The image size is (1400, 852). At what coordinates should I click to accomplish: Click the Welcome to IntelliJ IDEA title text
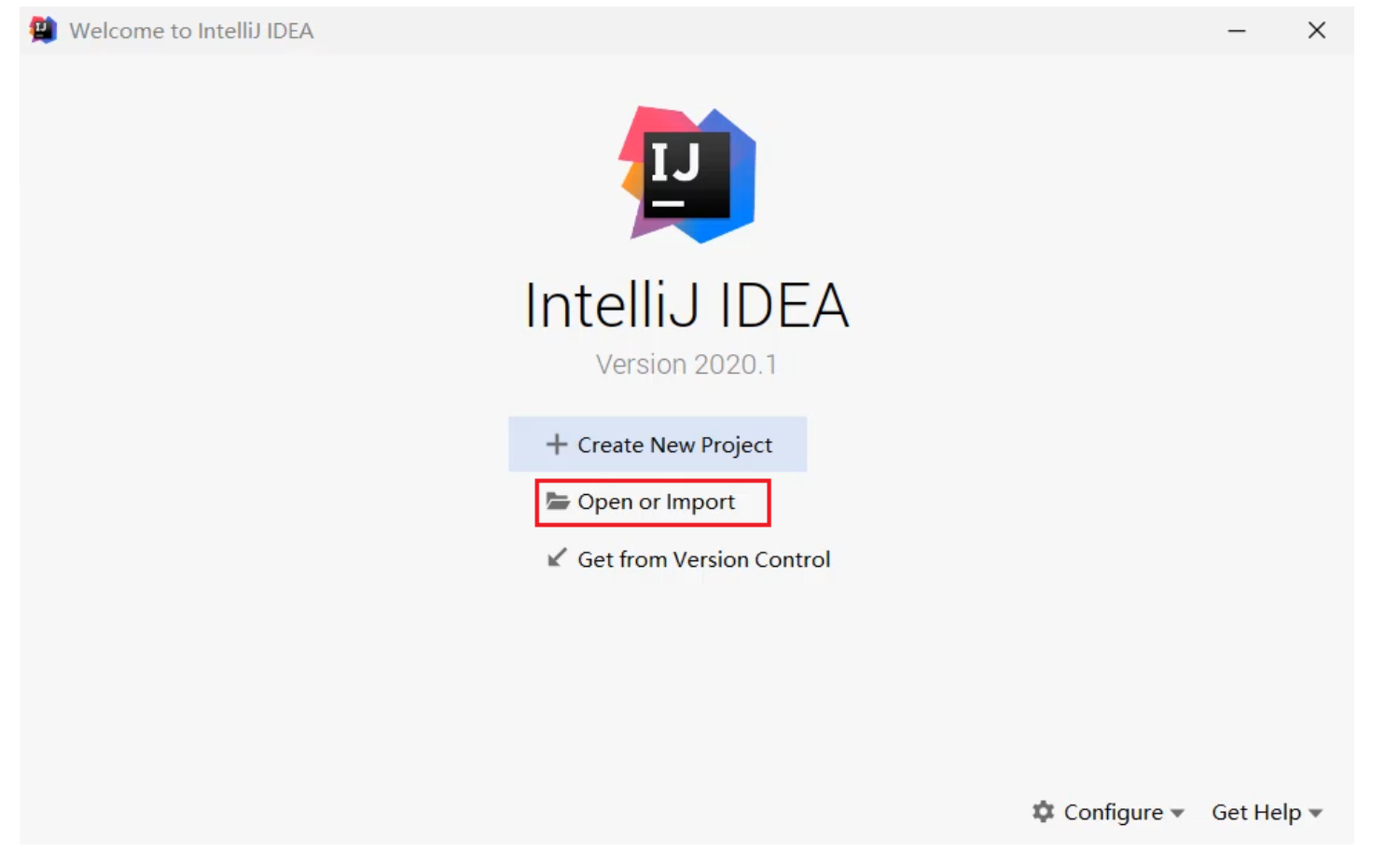pyautogui.click(x=191, y=31)
